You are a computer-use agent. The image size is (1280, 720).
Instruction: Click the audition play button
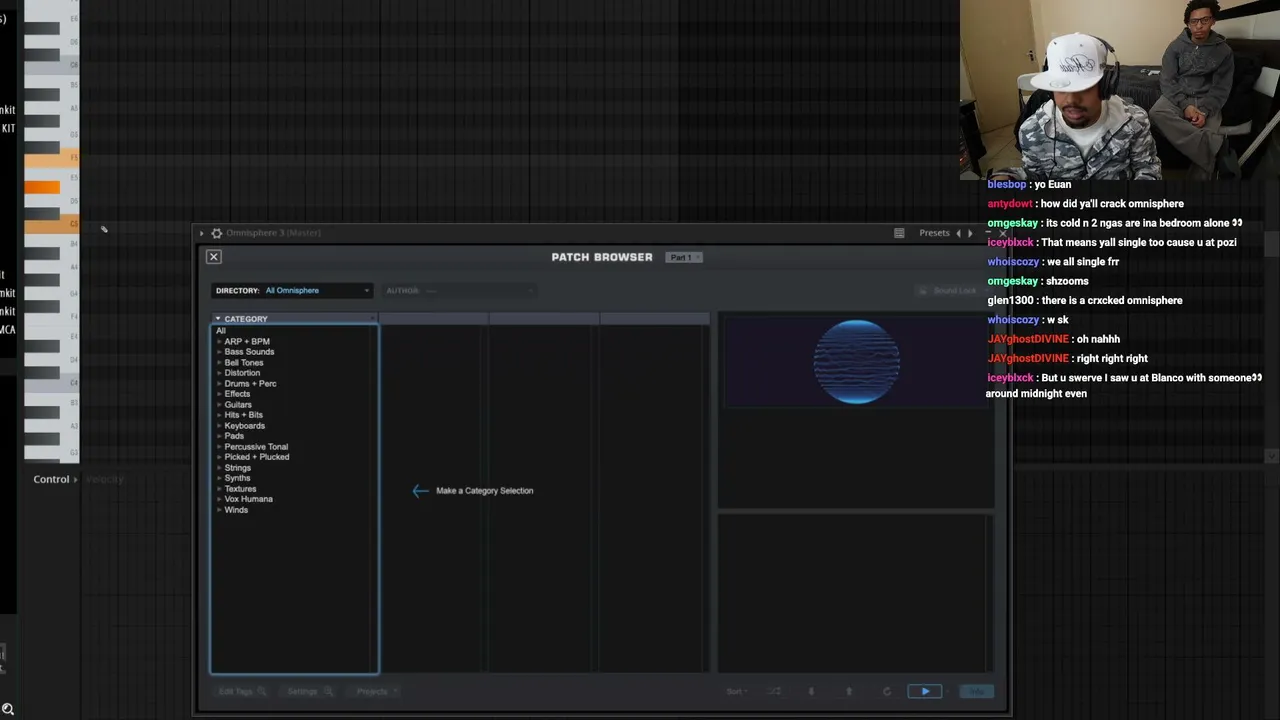pyautogui.click(x=925, y=692)
